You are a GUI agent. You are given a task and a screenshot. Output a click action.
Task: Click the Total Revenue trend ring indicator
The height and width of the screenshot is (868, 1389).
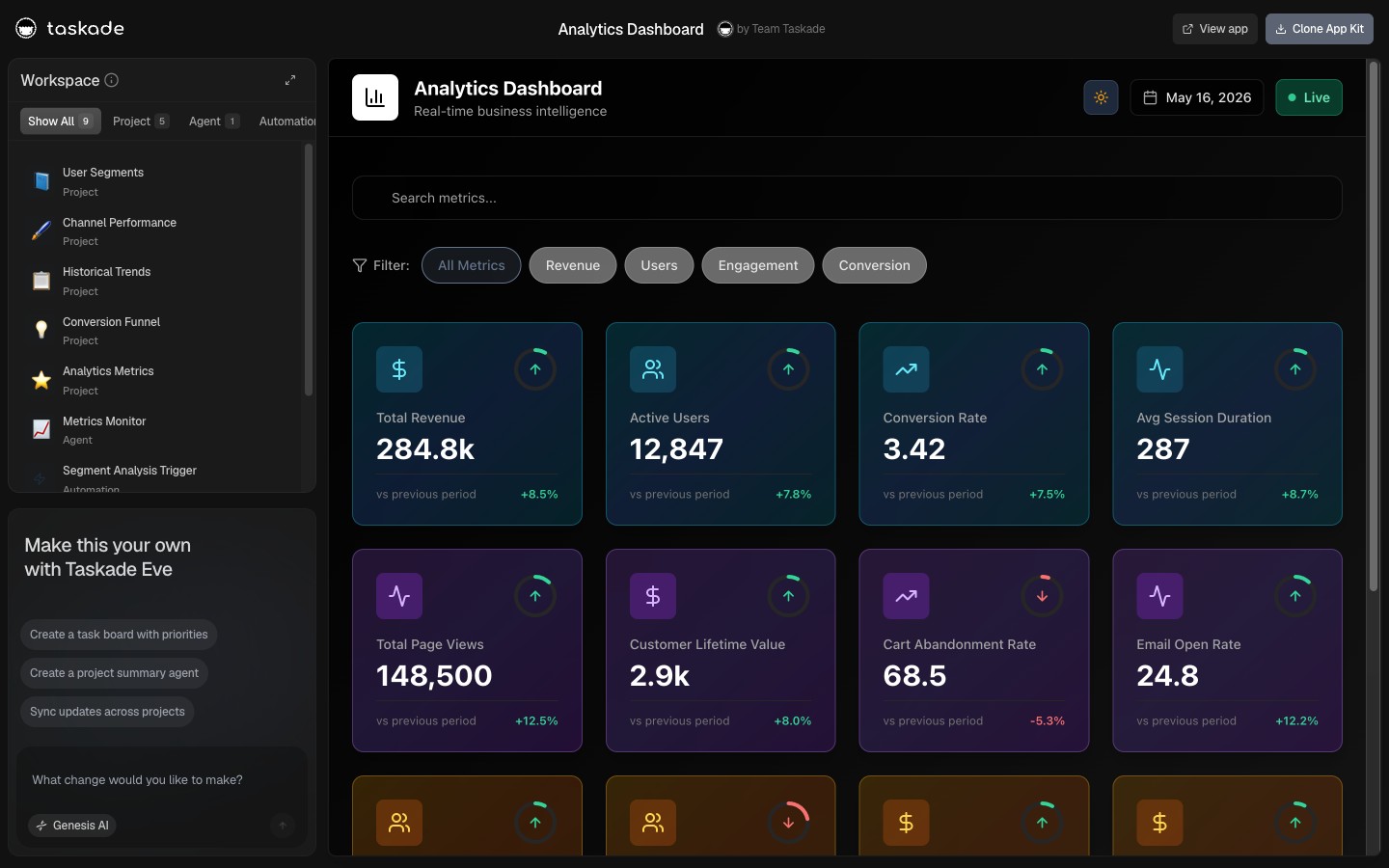(535, 369)
